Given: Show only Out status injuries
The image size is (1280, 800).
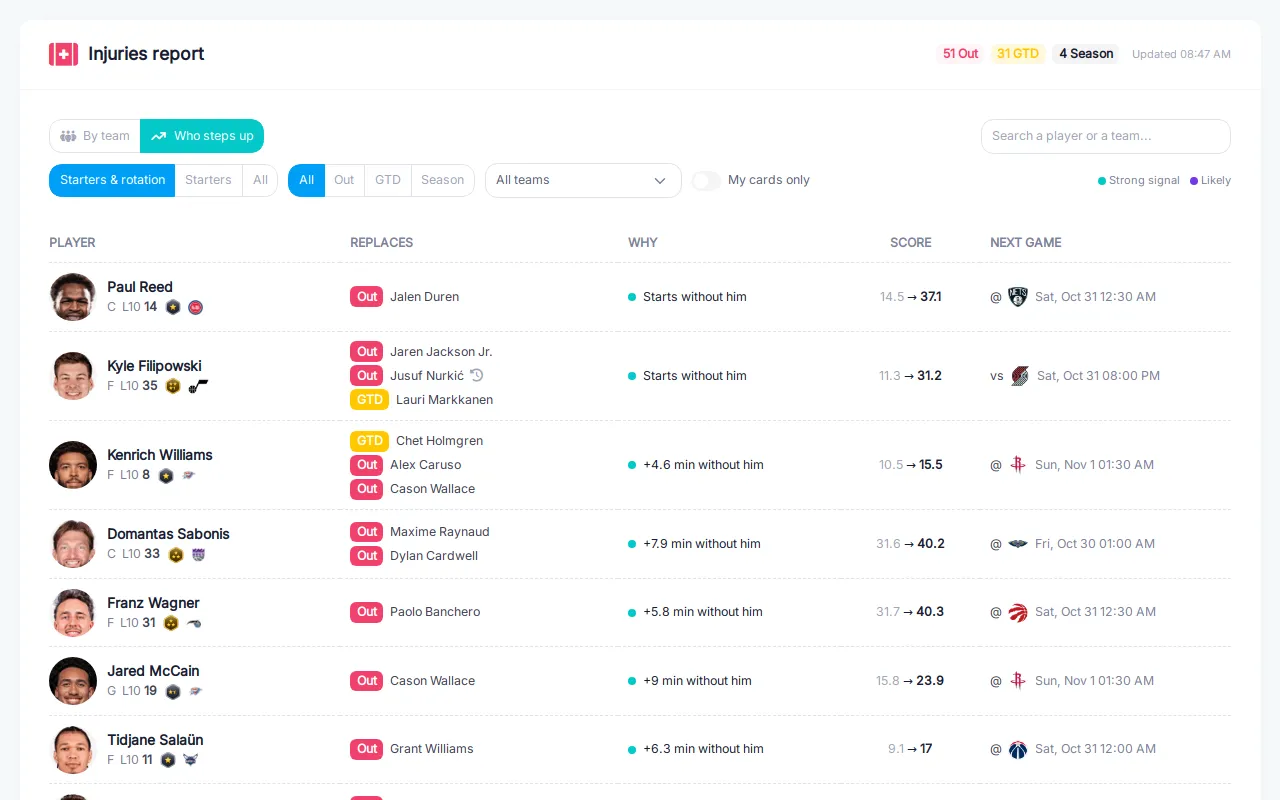Looking at the screenshot, I should tap(344, 180).
